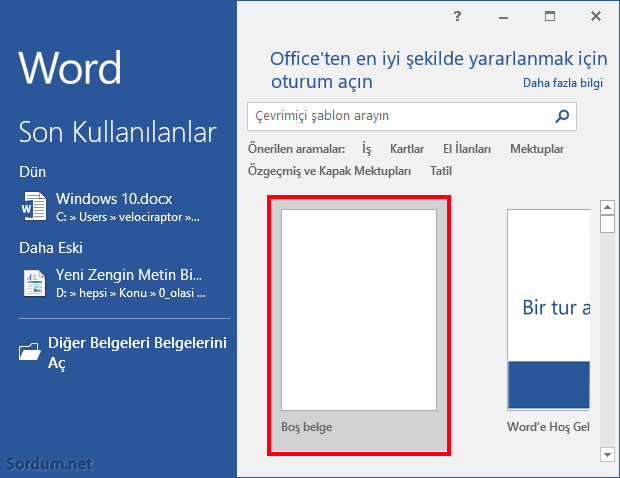Close the Word start window

596,16
